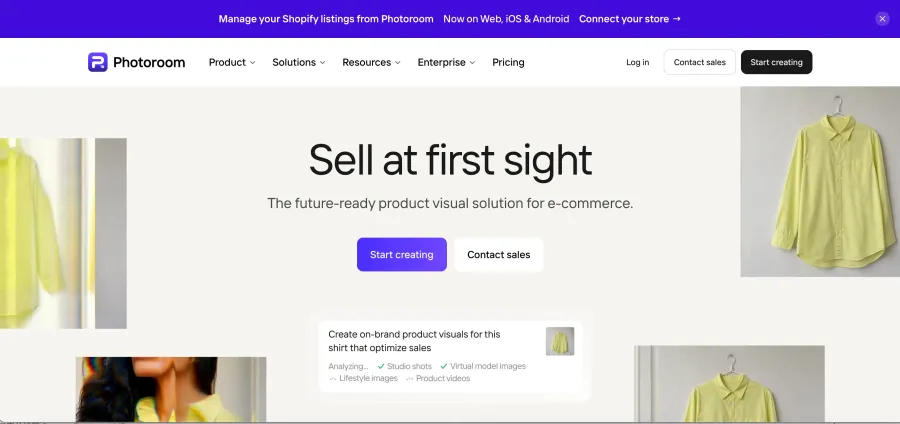Open the small shirt thumbnail in prompt card
The width and height of the screenshot is (900, 424).
click(x=560, y=341)
